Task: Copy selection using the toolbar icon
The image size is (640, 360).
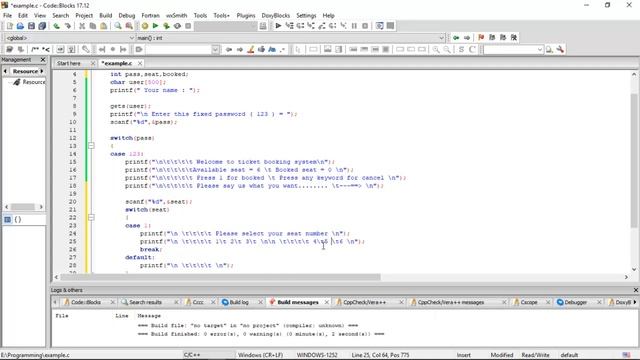Action: click(93, 26)
